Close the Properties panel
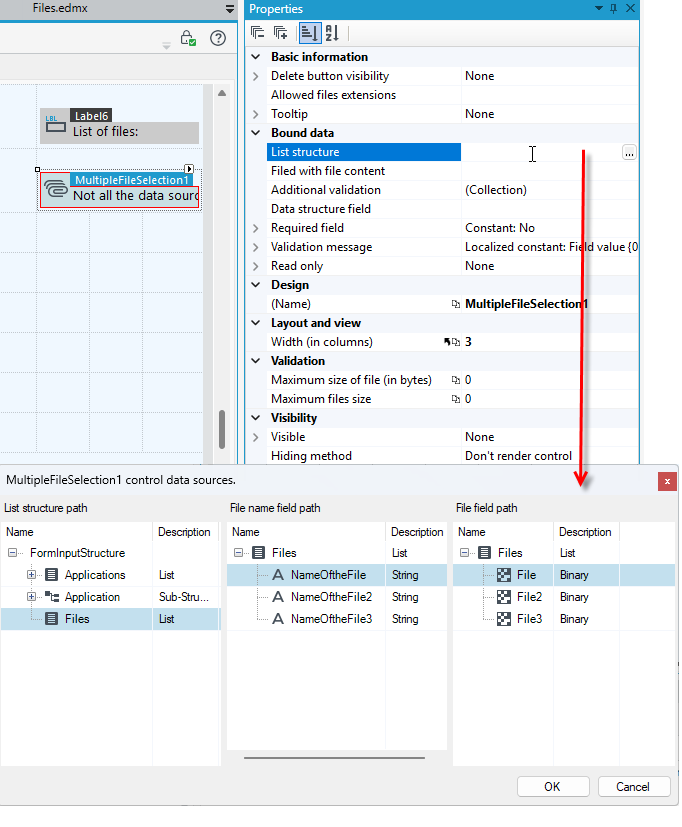Screen dimensions: 682x827 (x=630, y=8)
